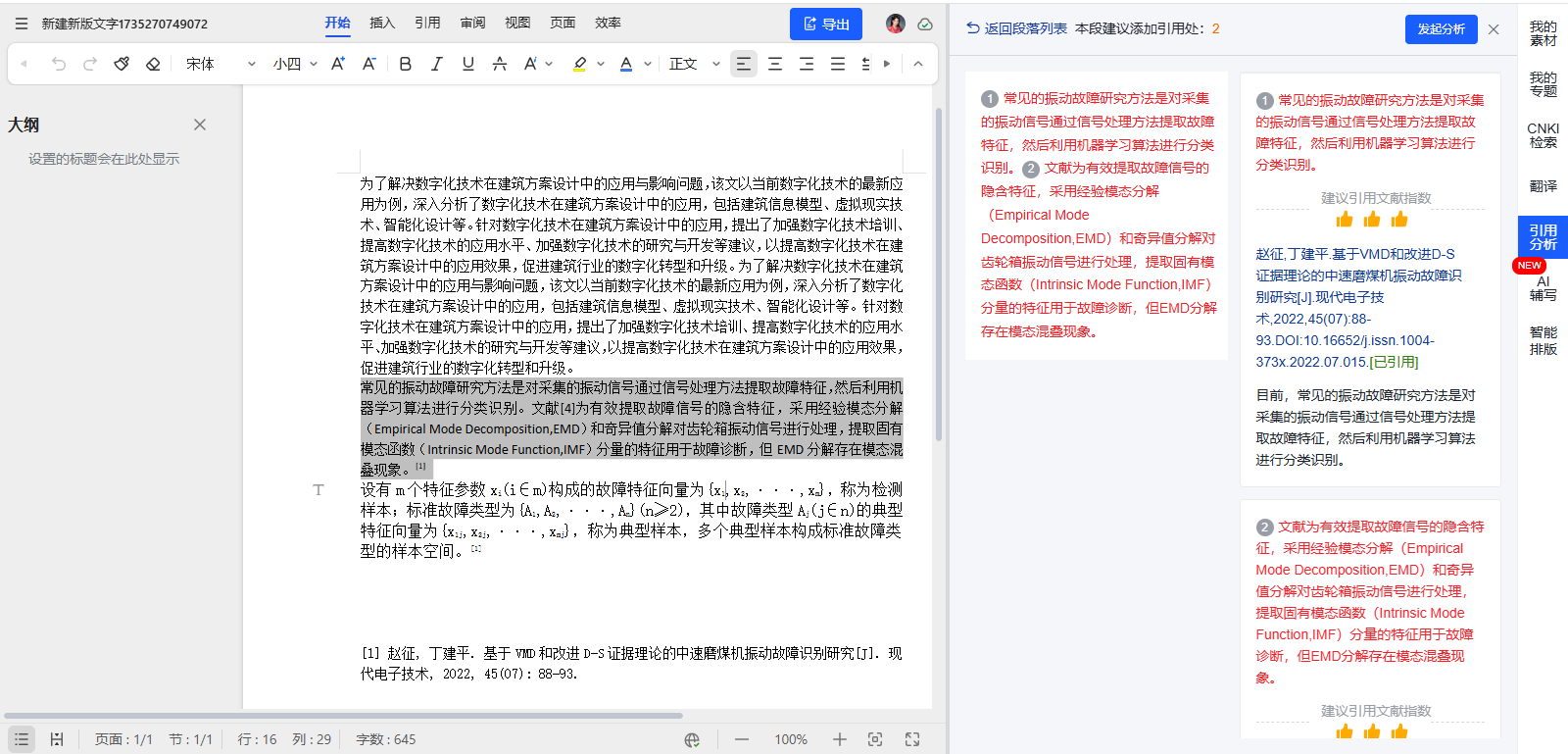Open the 宋体 font name dropdown
Viewport: 1568px width, 754px height.
coord(220,64)
